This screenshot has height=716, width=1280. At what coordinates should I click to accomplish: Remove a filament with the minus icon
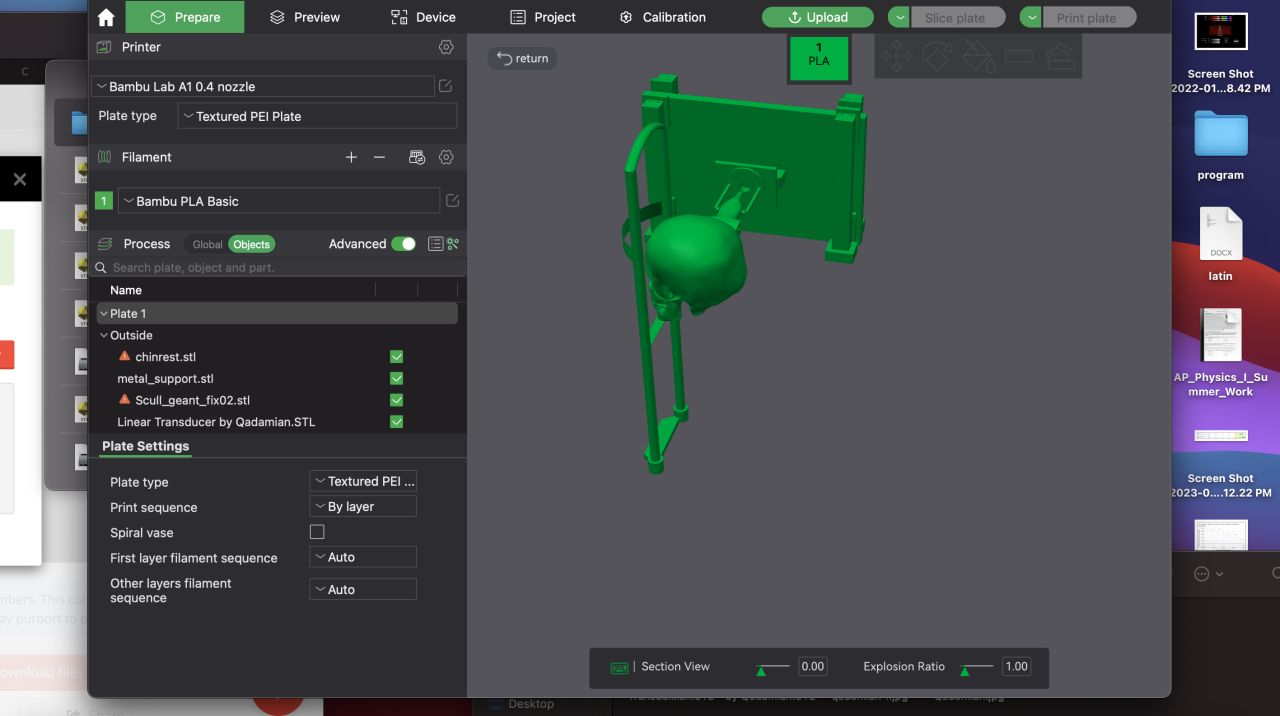click(x=379, y=157)
